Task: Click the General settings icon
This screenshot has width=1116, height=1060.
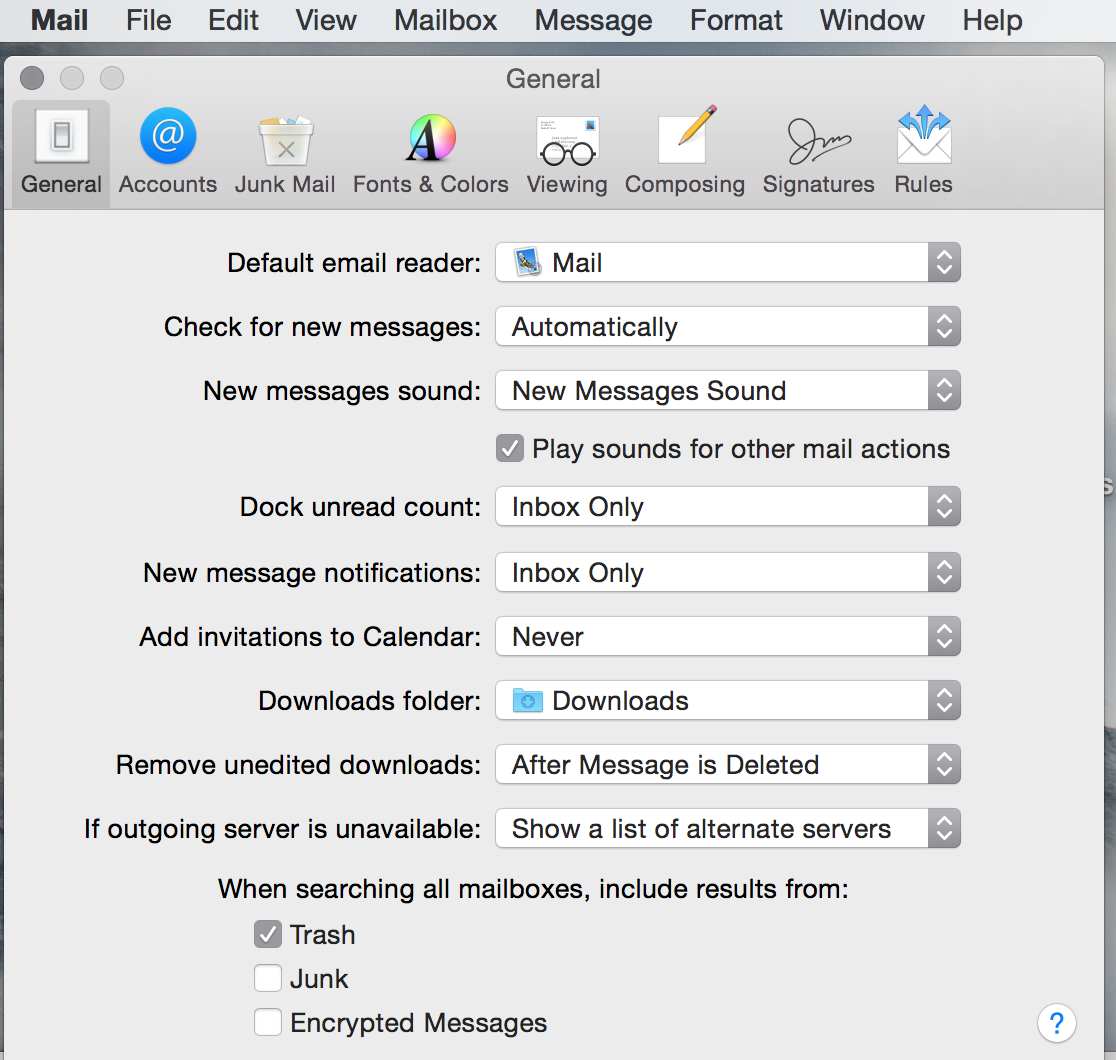Action: point(60,150)
